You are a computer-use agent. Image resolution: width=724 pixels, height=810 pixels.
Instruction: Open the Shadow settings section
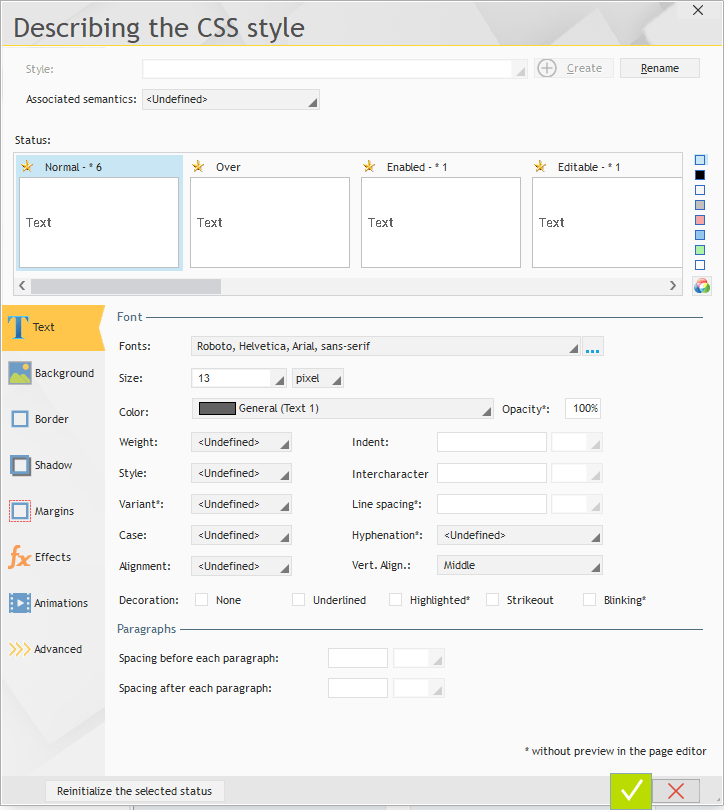[52, 465]
